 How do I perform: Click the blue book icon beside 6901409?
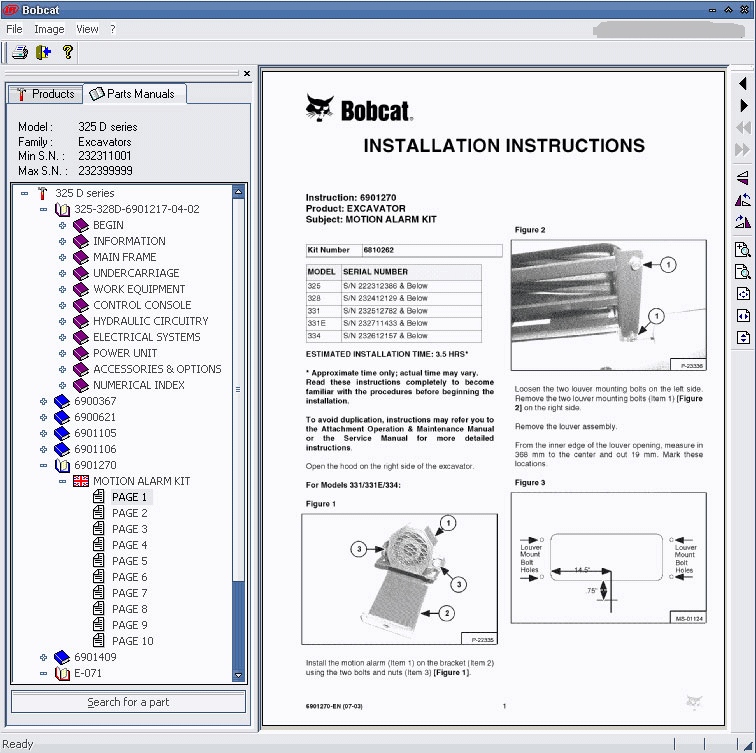coord(62,657)
